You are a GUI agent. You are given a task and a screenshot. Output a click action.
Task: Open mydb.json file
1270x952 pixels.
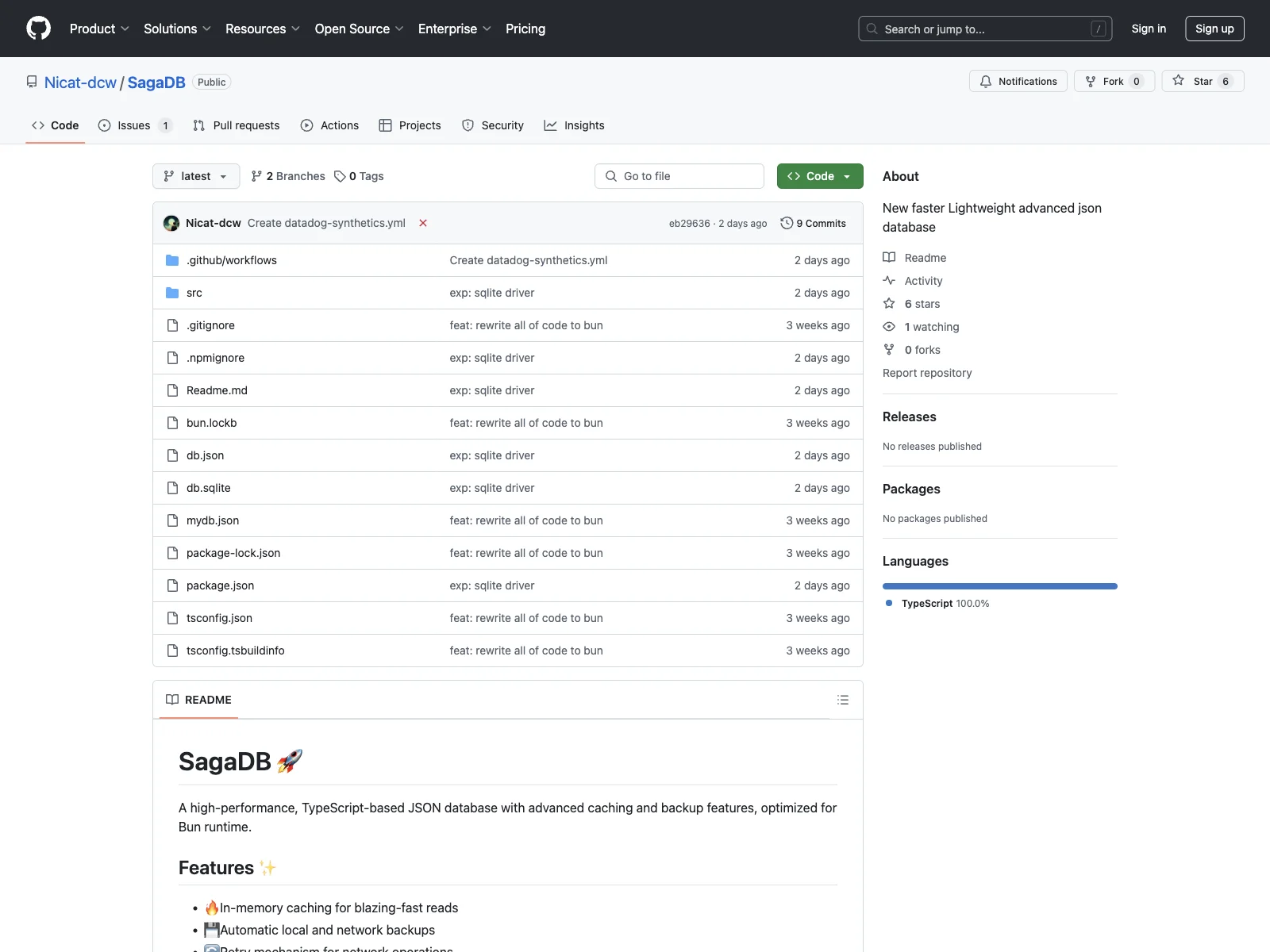click(x=213, y=520)
